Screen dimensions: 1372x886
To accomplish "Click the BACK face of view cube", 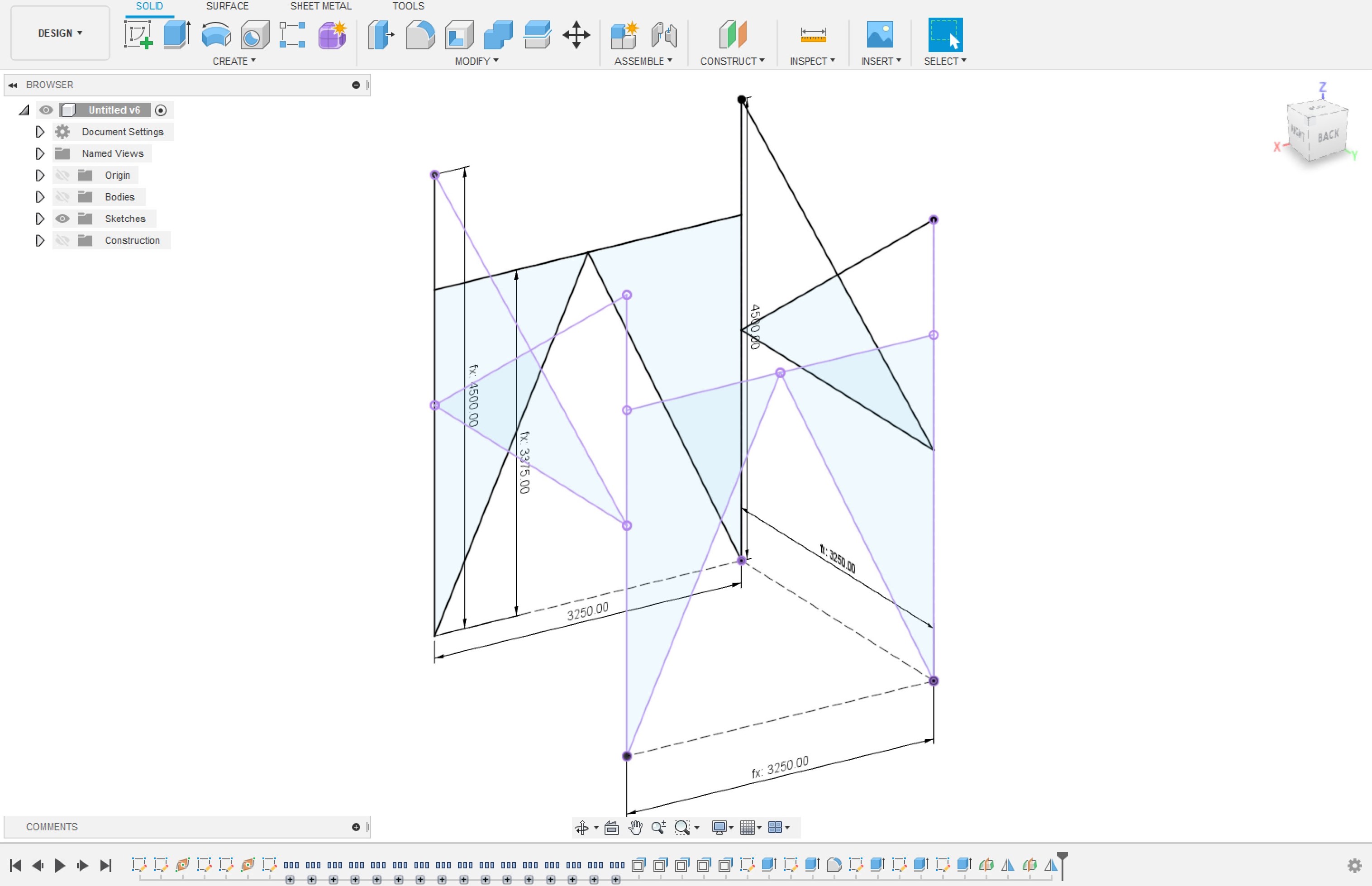I will [1328, 136].
